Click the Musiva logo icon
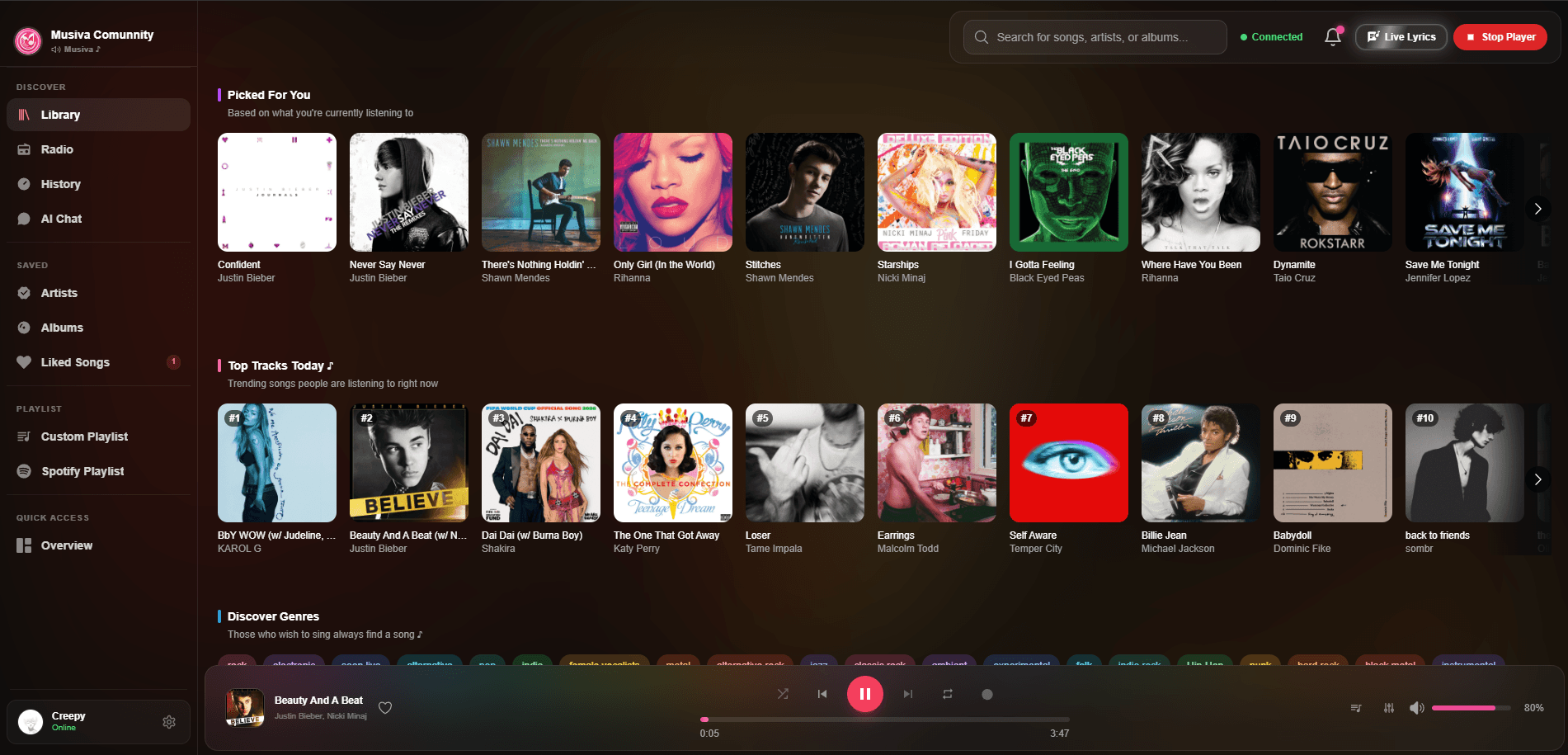Screen dimensions: 1568x755 28,40
